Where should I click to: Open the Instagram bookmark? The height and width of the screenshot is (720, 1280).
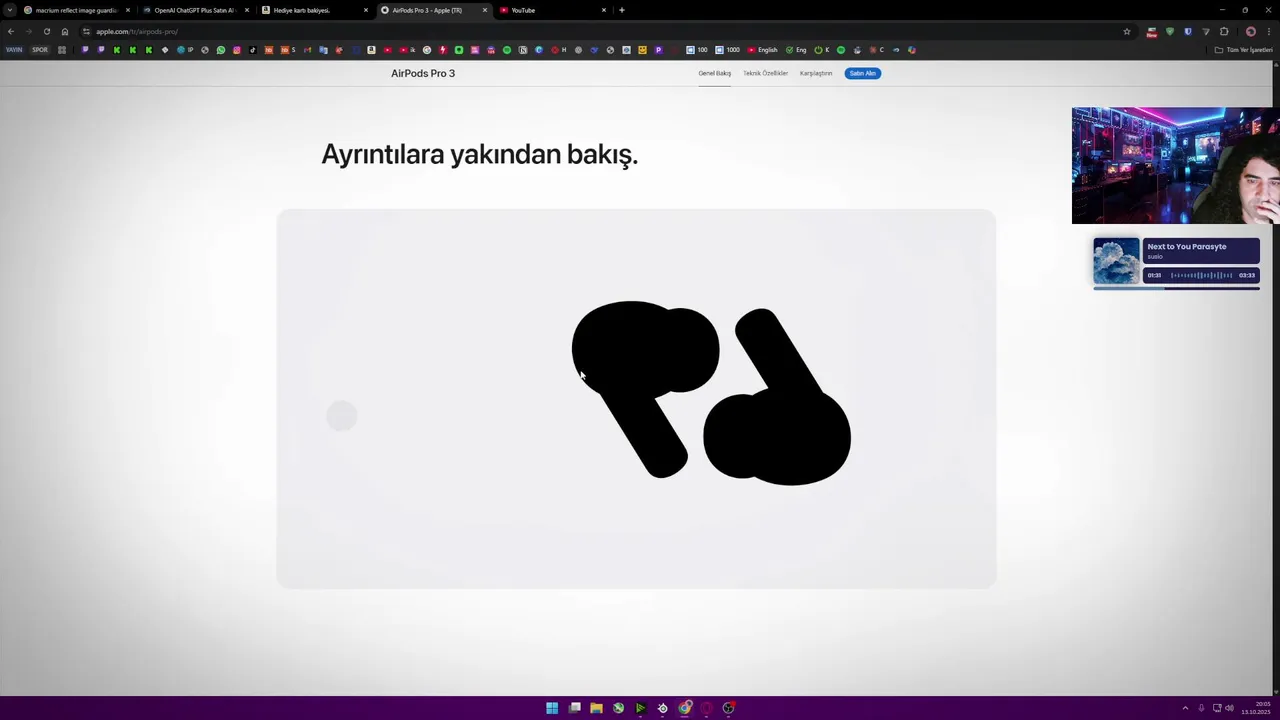[x=237, y=49]
